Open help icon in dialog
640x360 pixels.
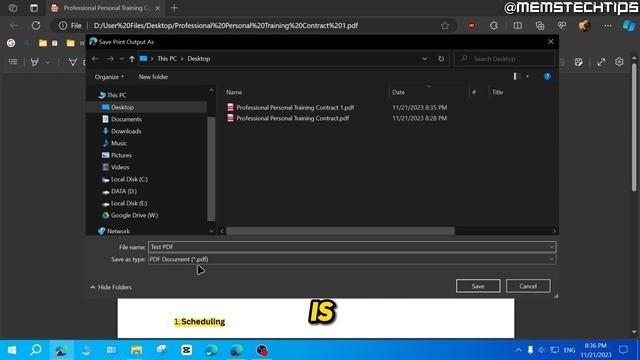547,76
